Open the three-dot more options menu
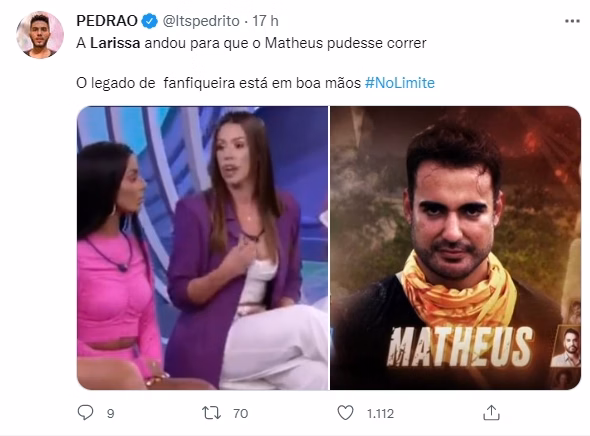The image size is (590, 436). [x=572, y=21]
